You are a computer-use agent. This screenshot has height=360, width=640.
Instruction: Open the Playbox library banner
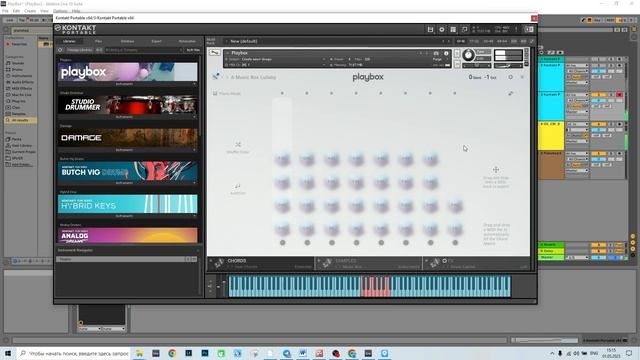click(127, 72)
